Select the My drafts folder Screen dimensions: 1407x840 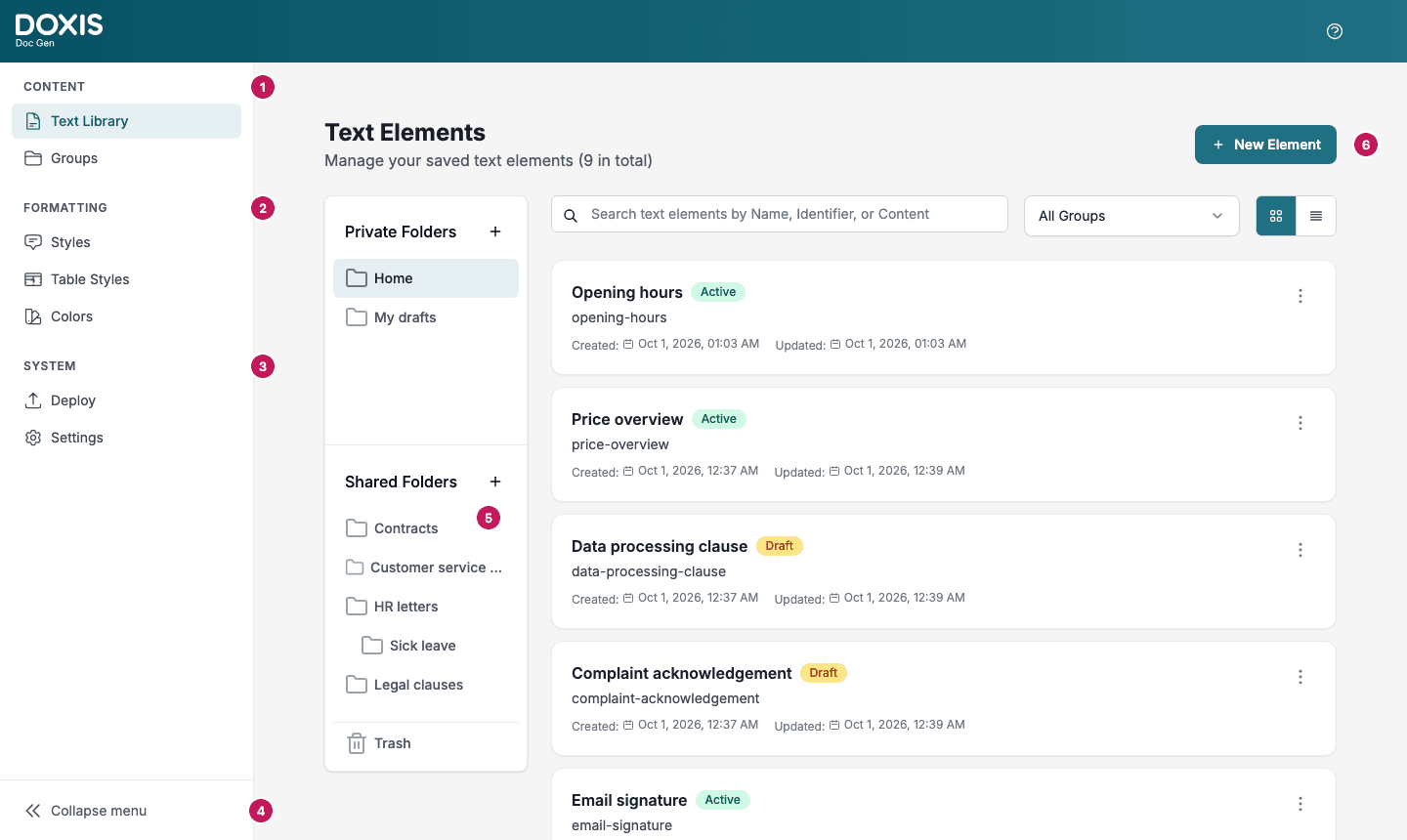pyautogui.click(x=426, y=317)
